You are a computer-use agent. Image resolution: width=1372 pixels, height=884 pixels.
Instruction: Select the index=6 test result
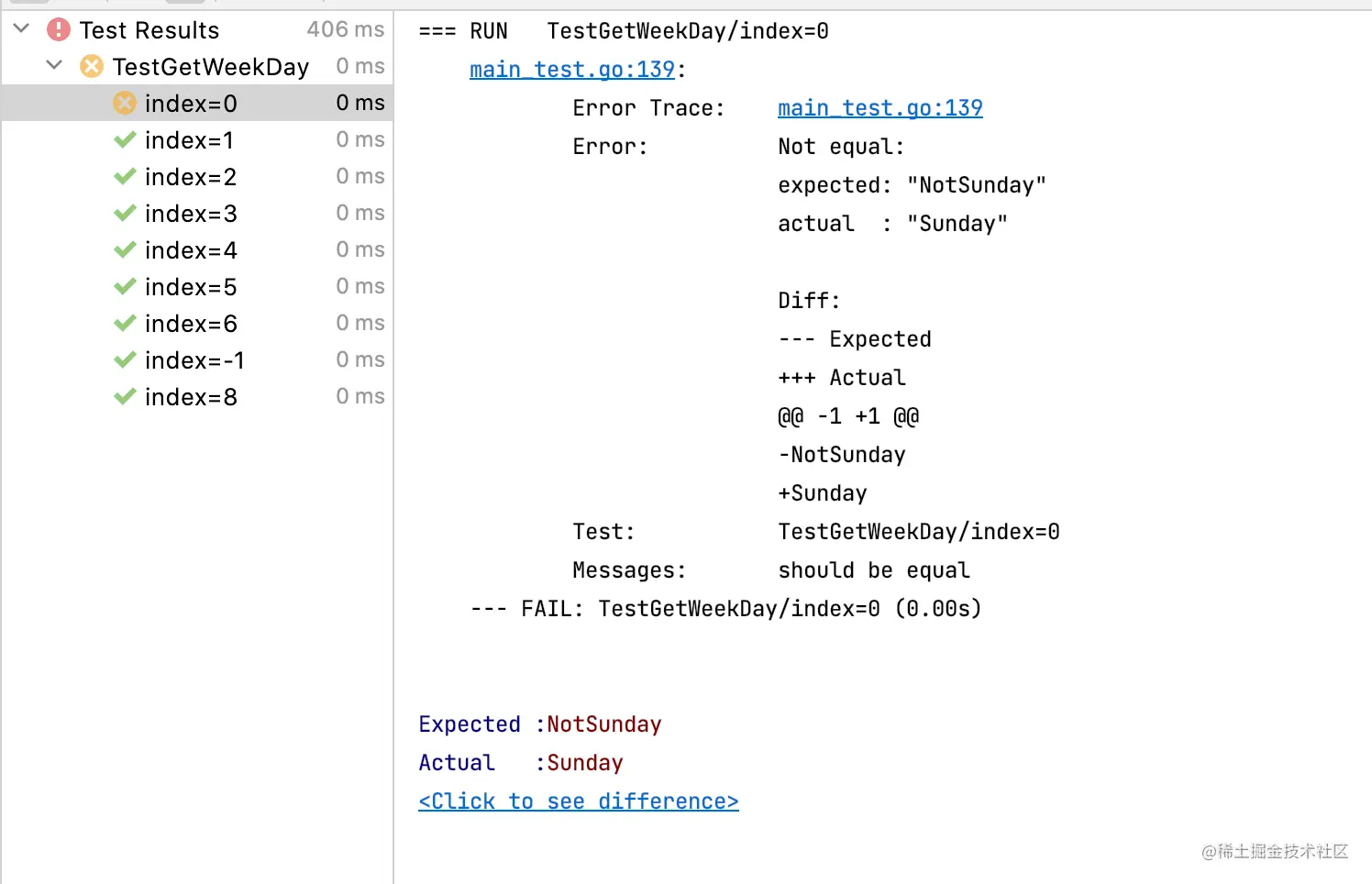[197, 323]
